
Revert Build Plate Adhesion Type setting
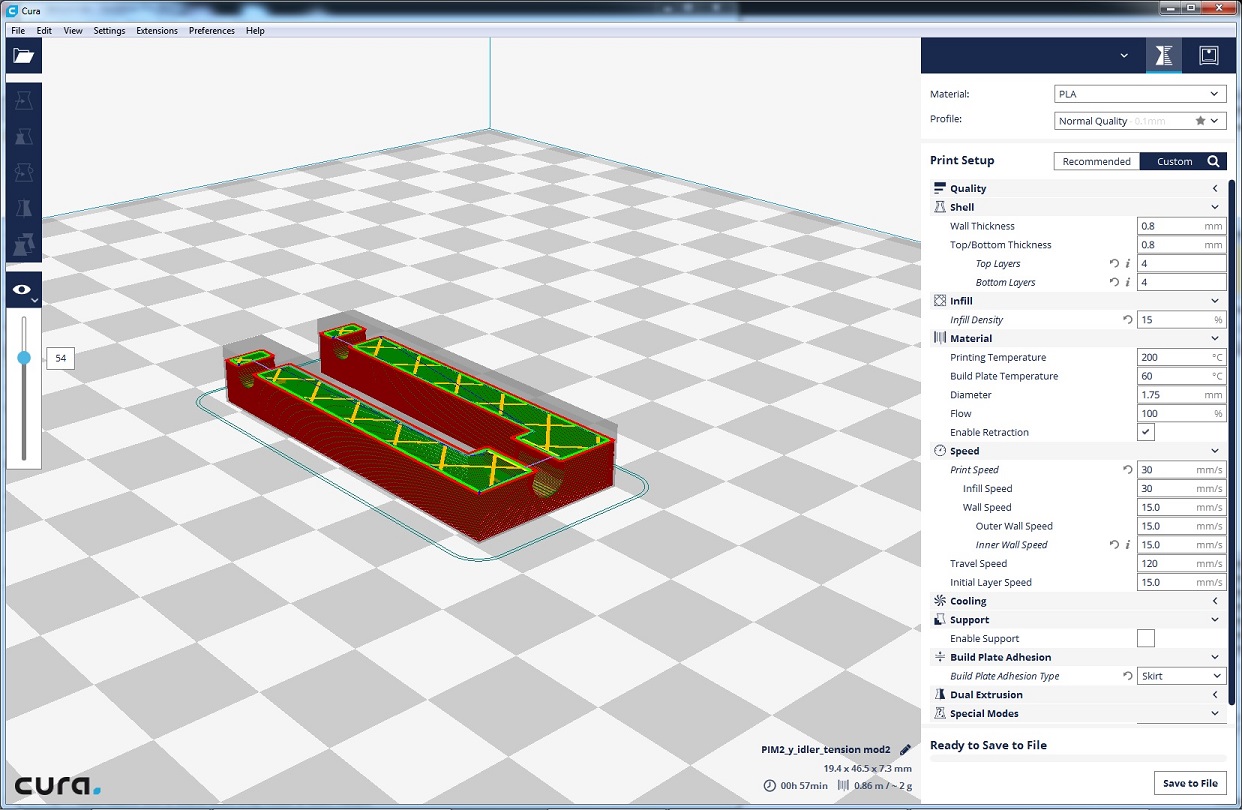pyautogui.click(x=1128, y=676)
